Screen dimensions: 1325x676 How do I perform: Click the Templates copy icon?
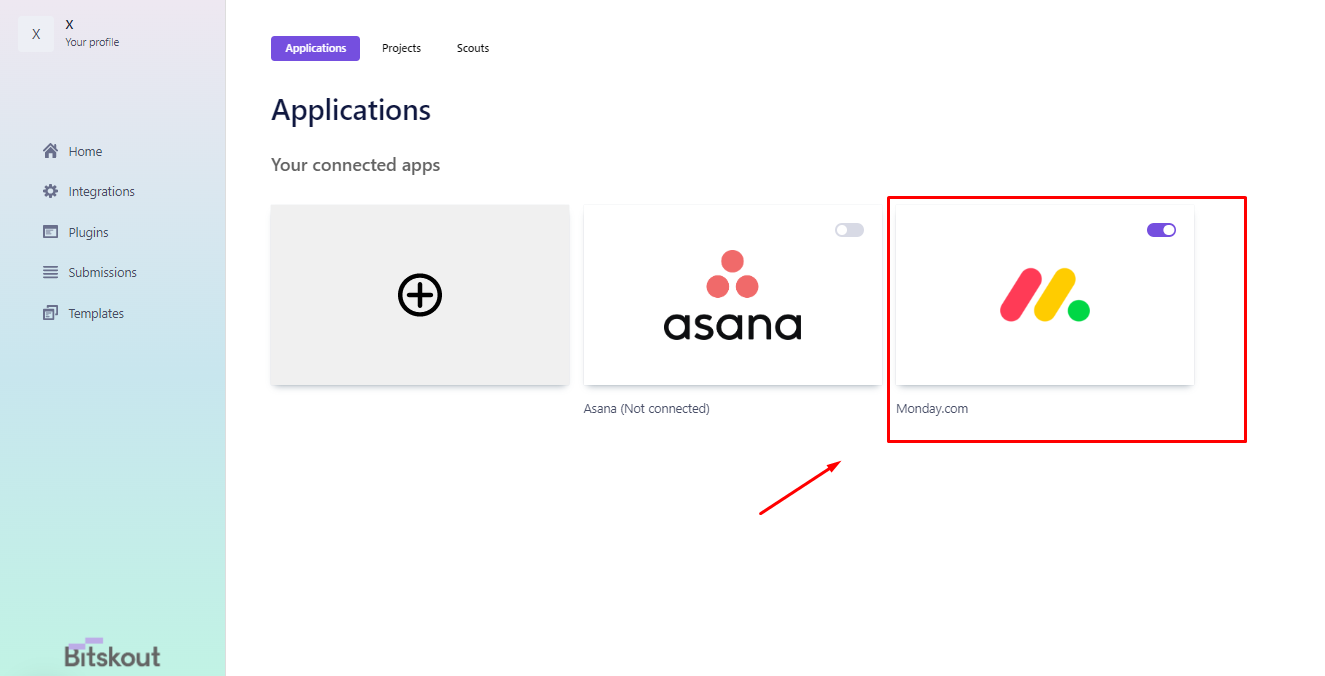click(x=50, y=313)
